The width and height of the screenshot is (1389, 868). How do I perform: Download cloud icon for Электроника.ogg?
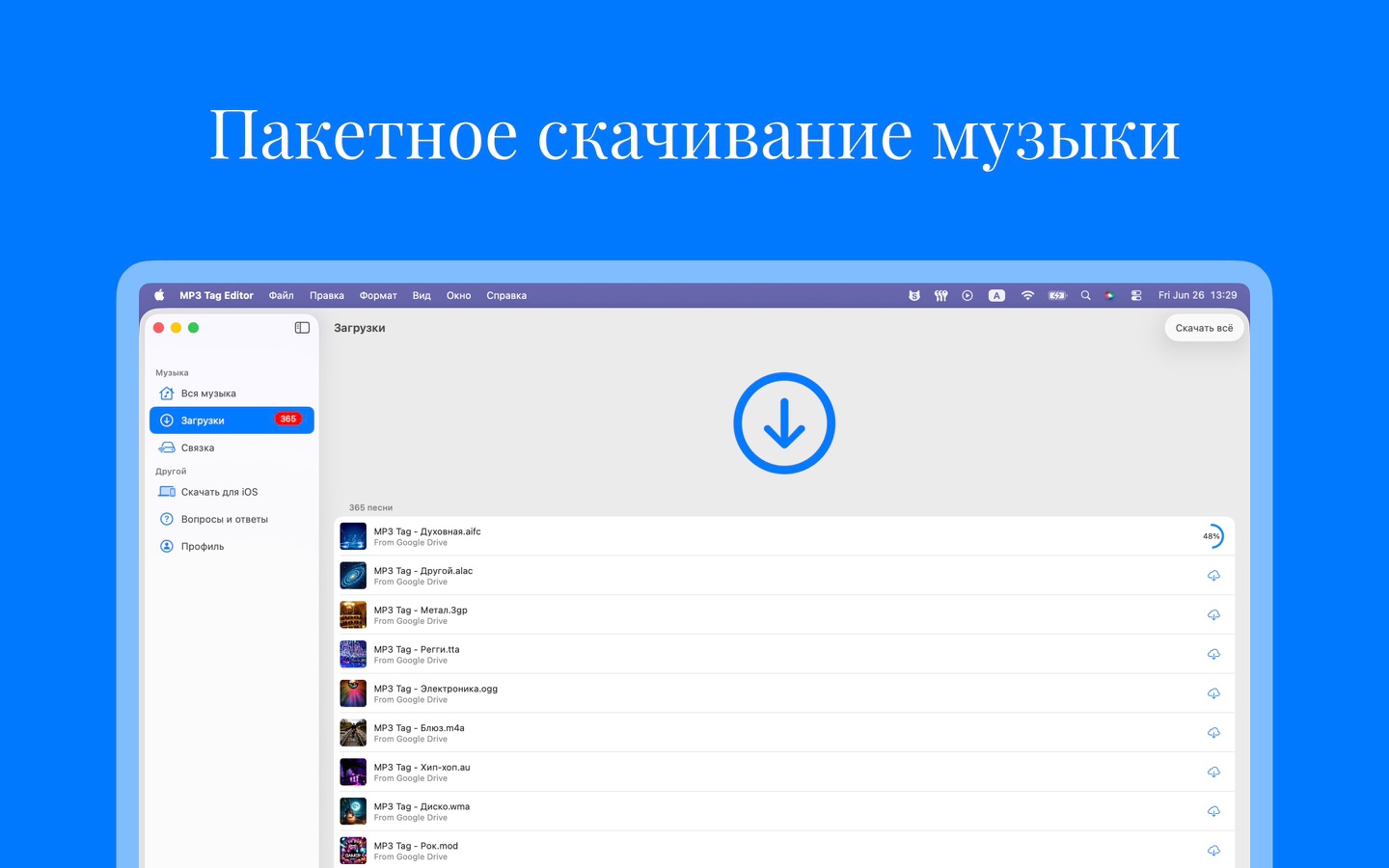click(x=1213, y=693)
